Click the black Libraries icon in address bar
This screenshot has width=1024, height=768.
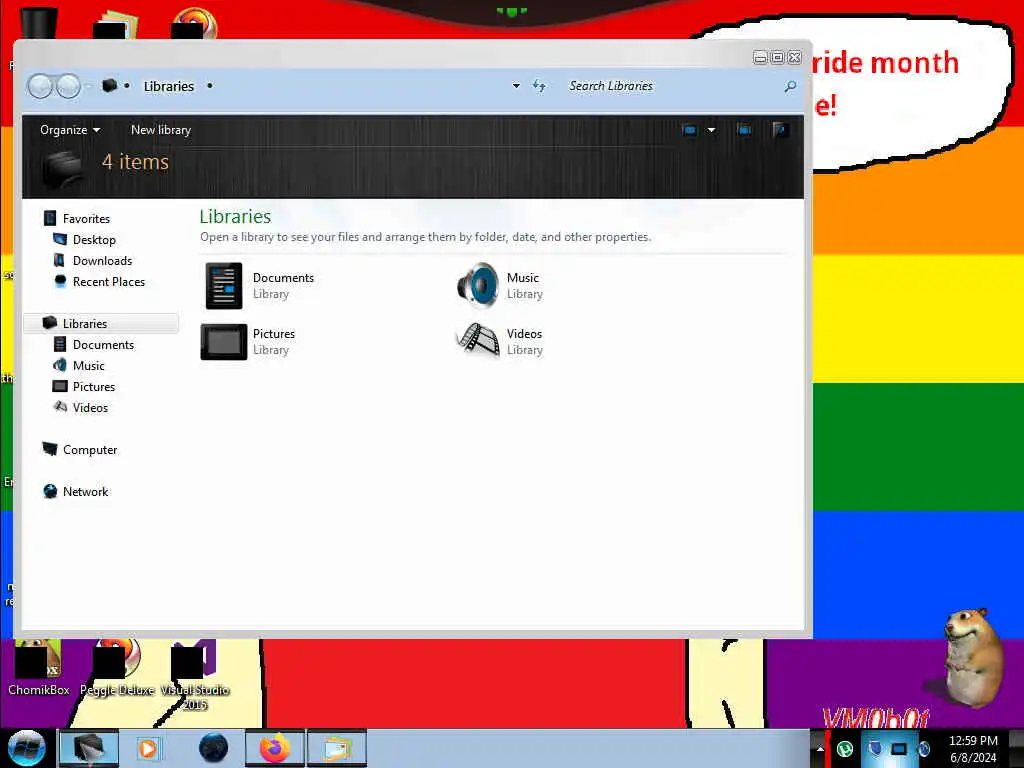point(109,86)
